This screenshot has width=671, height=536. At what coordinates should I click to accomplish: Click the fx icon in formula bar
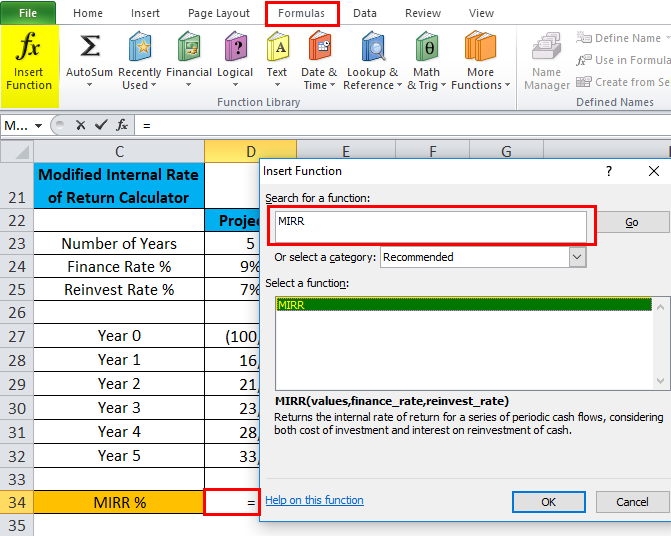[122, 125]
